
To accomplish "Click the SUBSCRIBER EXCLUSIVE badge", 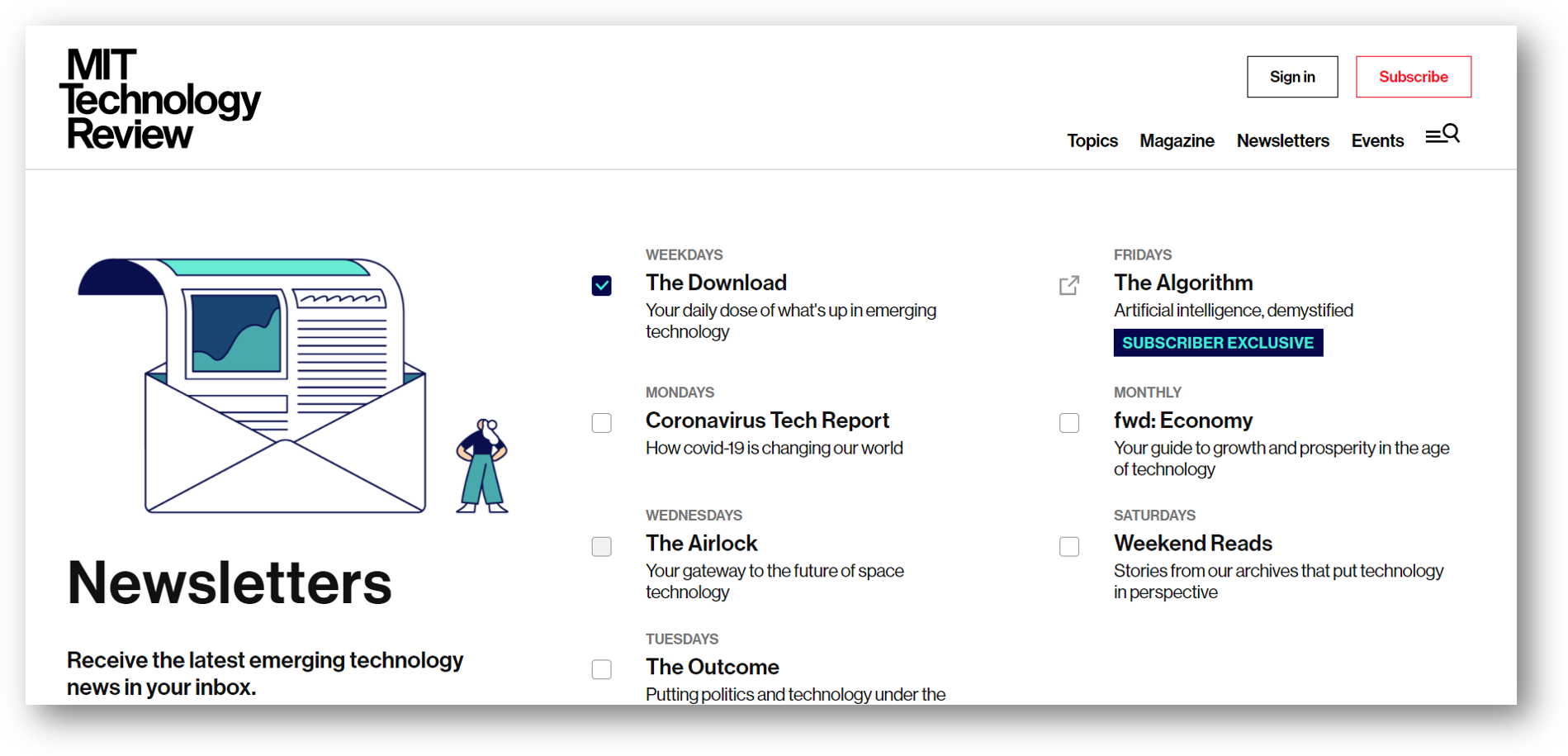I will [1218, 343].
